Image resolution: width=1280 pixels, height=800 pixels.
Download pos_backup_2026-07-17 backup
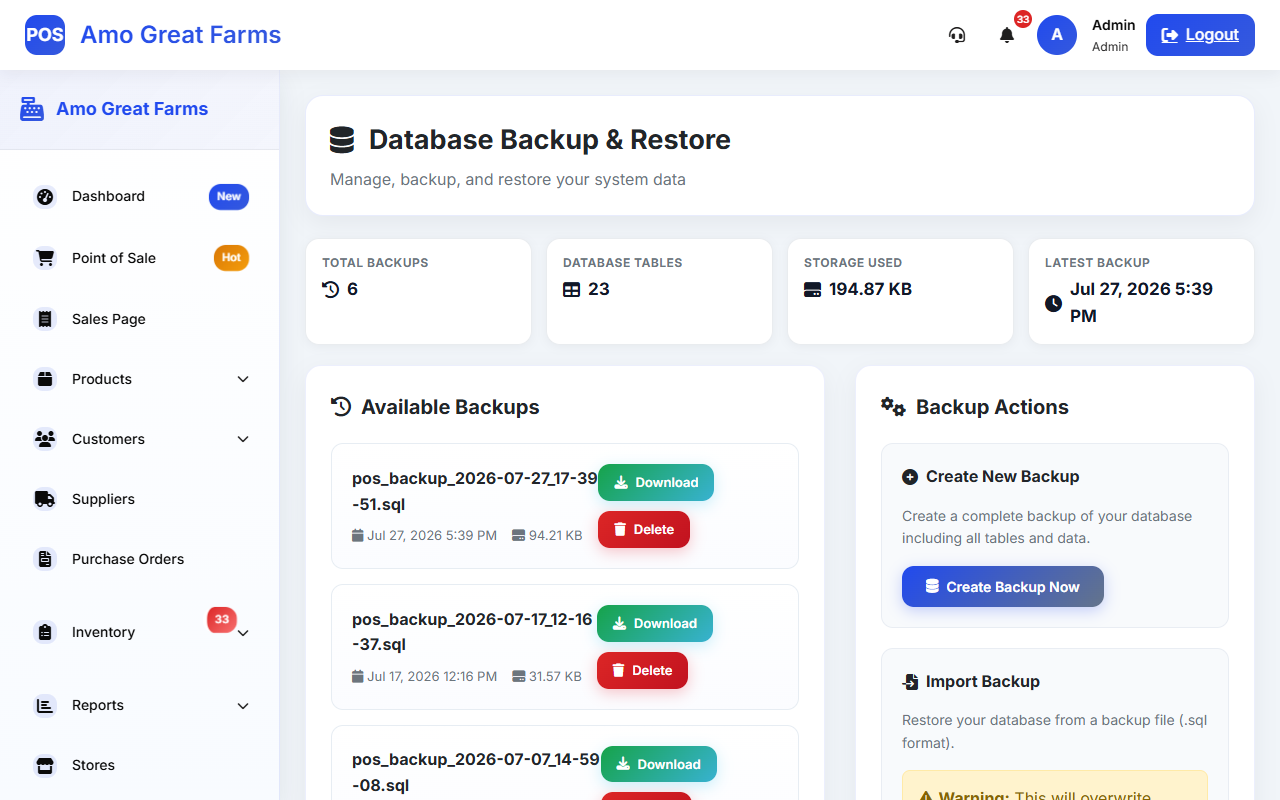(655, 623)
